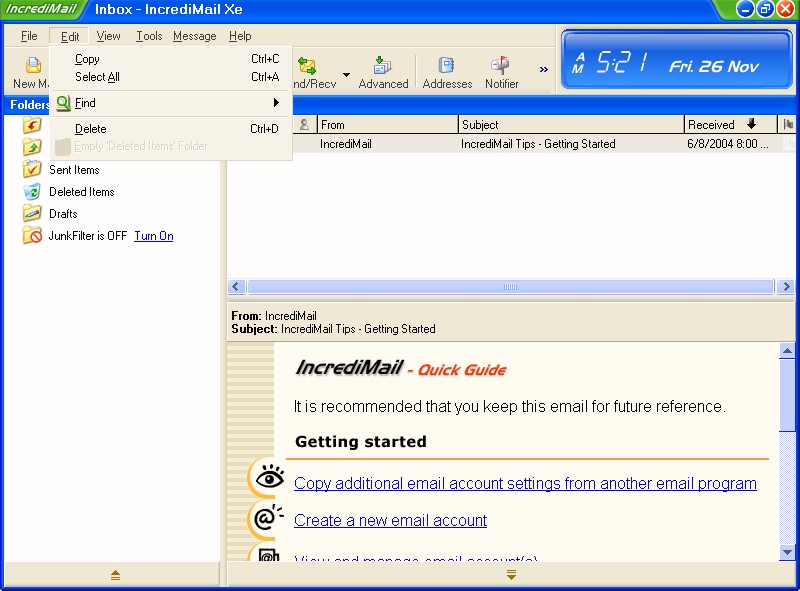Click the Notifier mailbox icon
Screen dimensions: 800x591
pyautogui.click(x=501, y=67)
